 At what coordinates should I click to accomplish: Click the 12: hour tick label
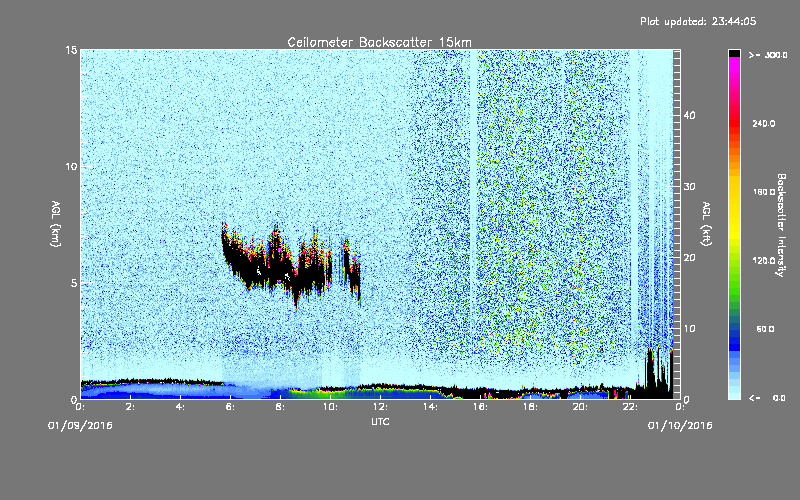[x=380, y=407]
